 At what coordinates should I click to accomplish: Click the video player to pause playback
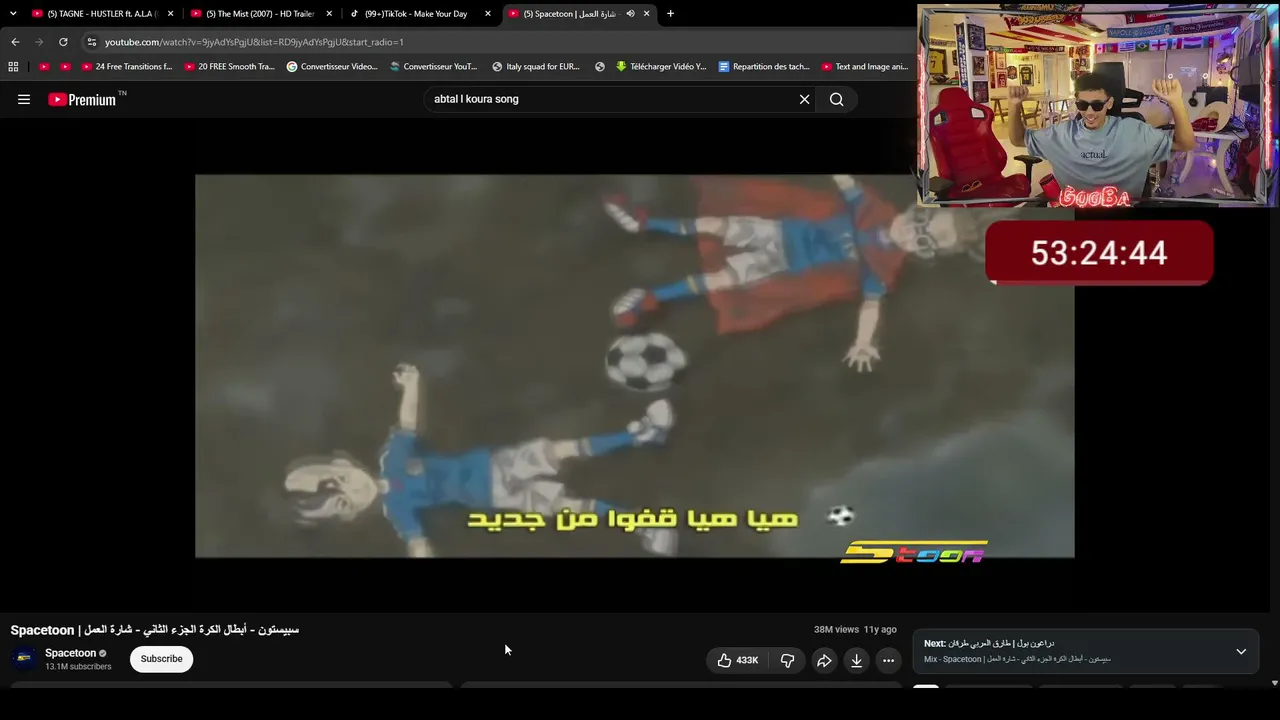(634, 366)
